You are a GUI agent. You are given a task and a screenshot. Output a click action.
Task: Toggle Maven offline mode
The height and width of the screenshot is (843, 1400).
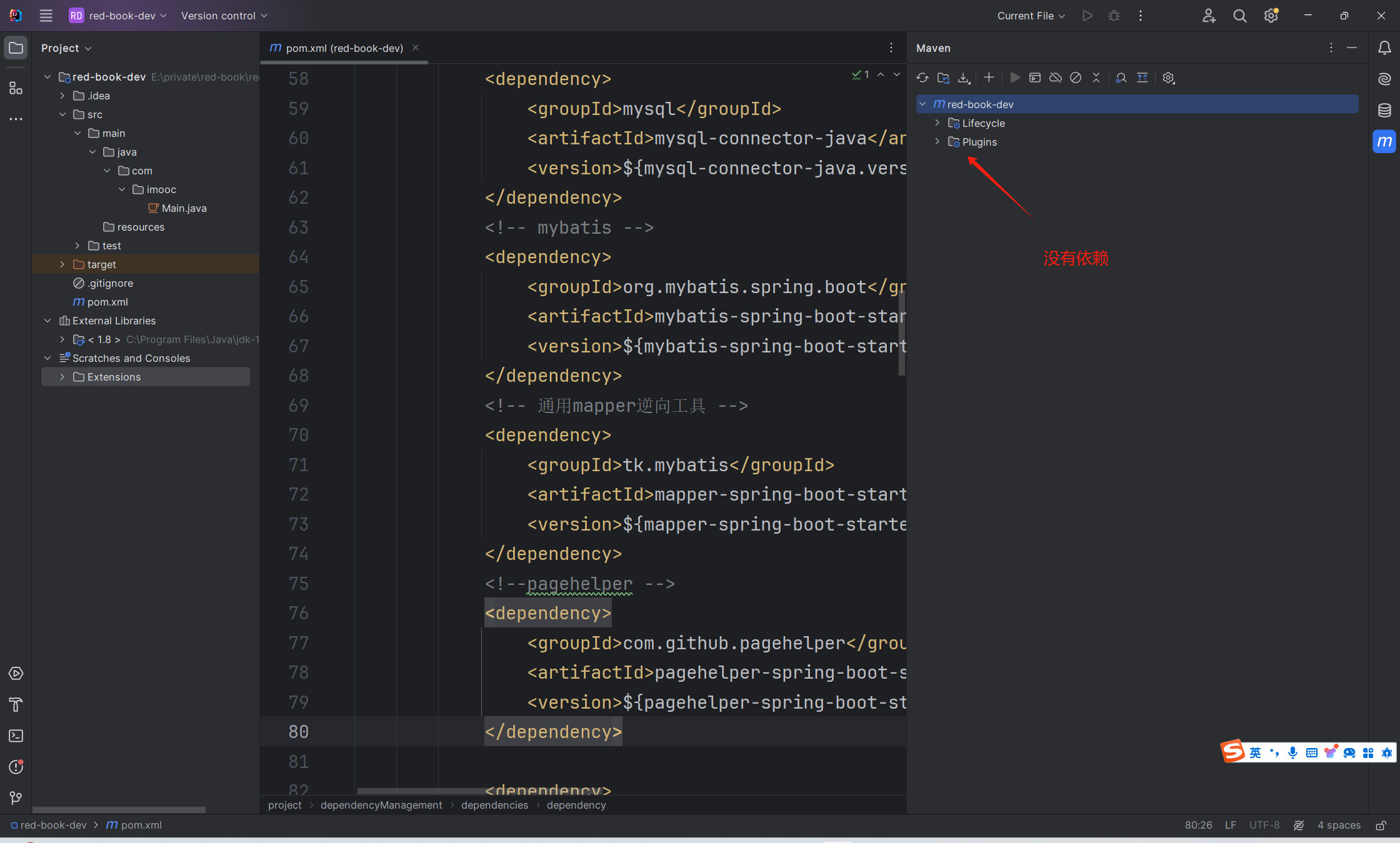(x=1056, y=77)
